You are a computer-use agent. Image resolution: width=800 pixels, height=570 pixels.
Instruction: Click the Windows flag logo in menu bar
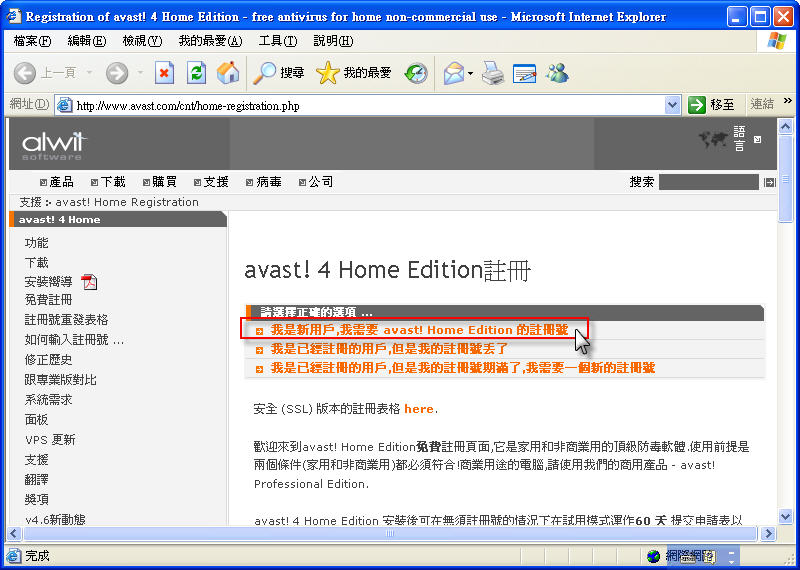(x=777, y=41)
